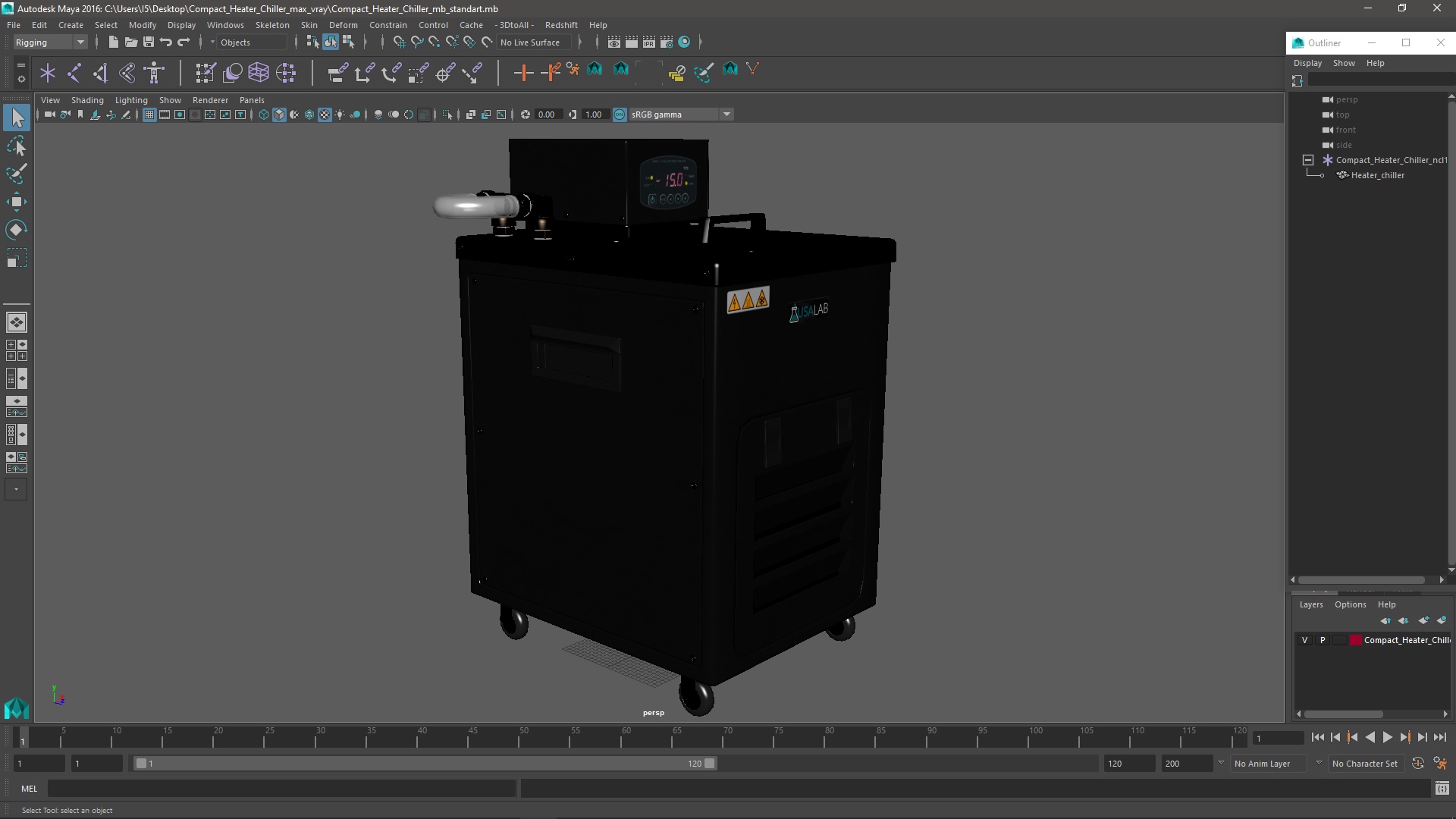
Task: Toggle smooth shade all cube icon
Action: click(279, 115)
